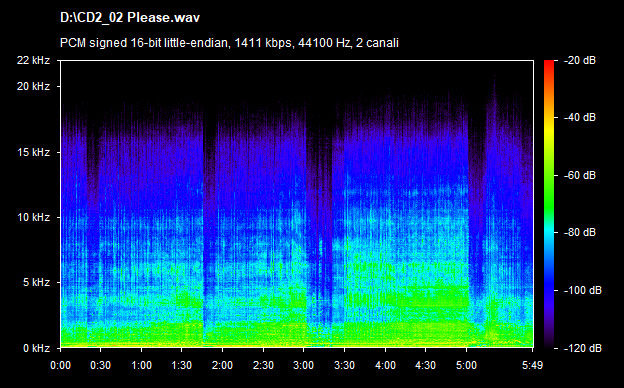The width and height of the screenshot is (624, 388).
Task: Click the 10 kHz frequency label
Action: (33, 217)
